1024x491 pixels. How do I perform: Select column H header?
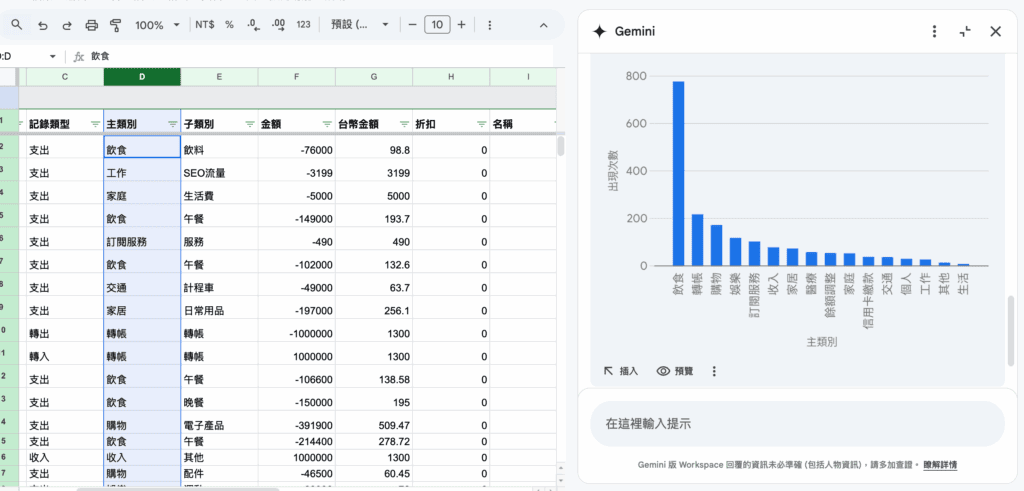point(451,77)
